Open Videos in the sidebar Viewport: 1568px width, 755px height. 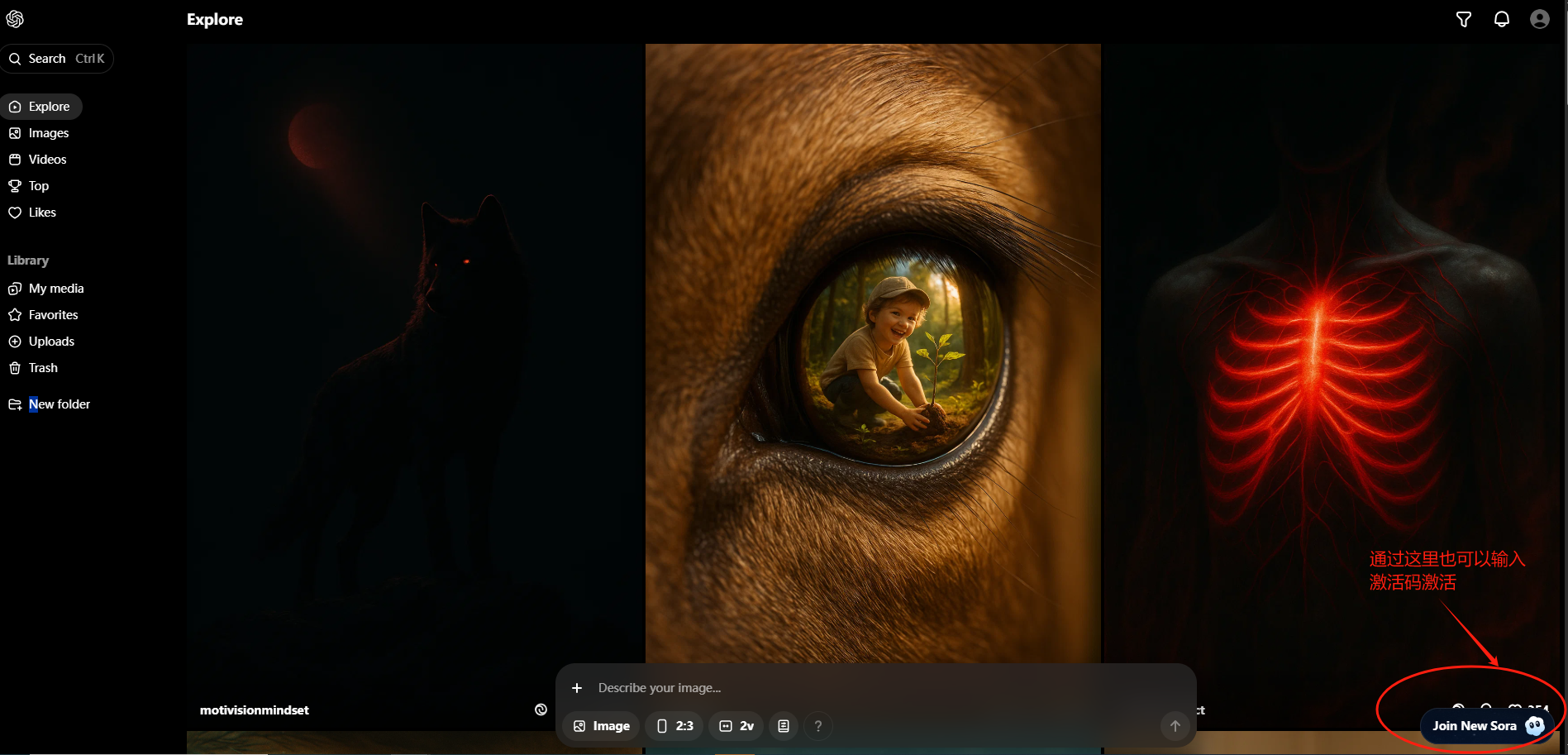click(47, 160)
